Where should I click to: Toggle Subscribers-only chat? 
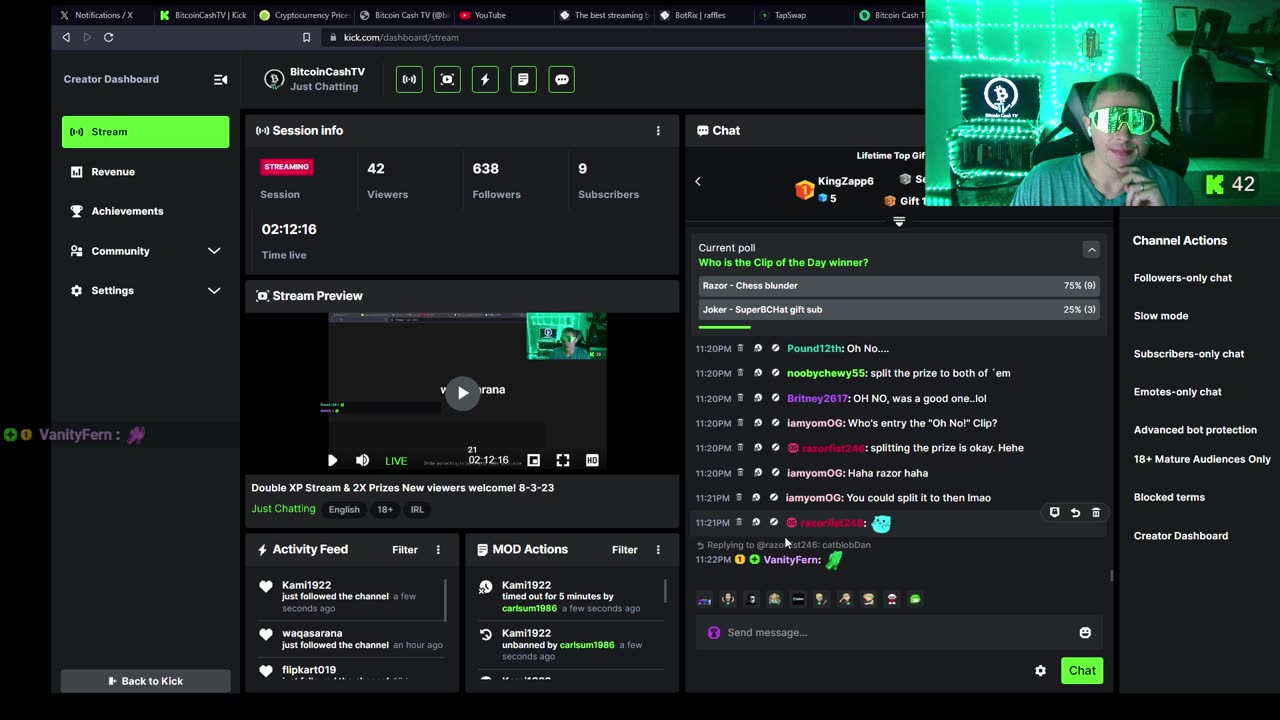(1189, 354)
